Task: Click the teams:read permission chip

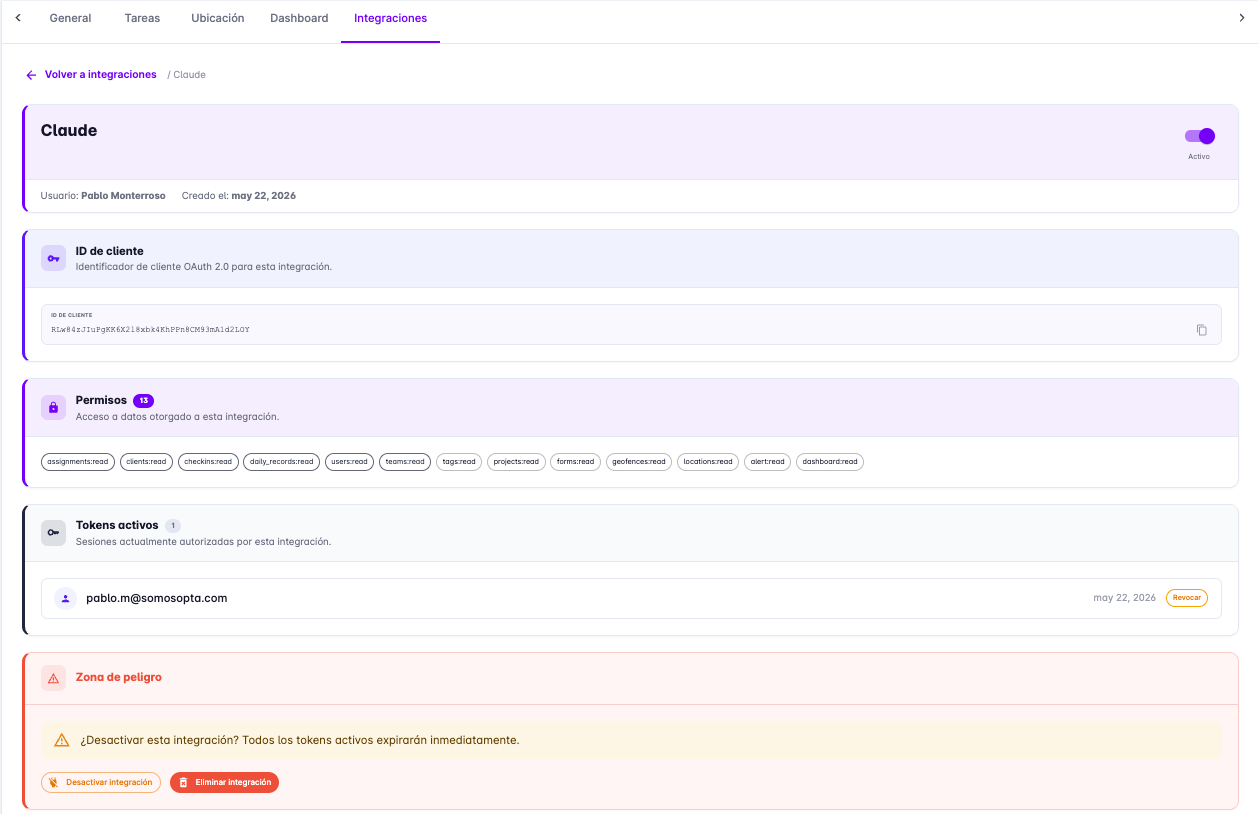Action: 405,462
